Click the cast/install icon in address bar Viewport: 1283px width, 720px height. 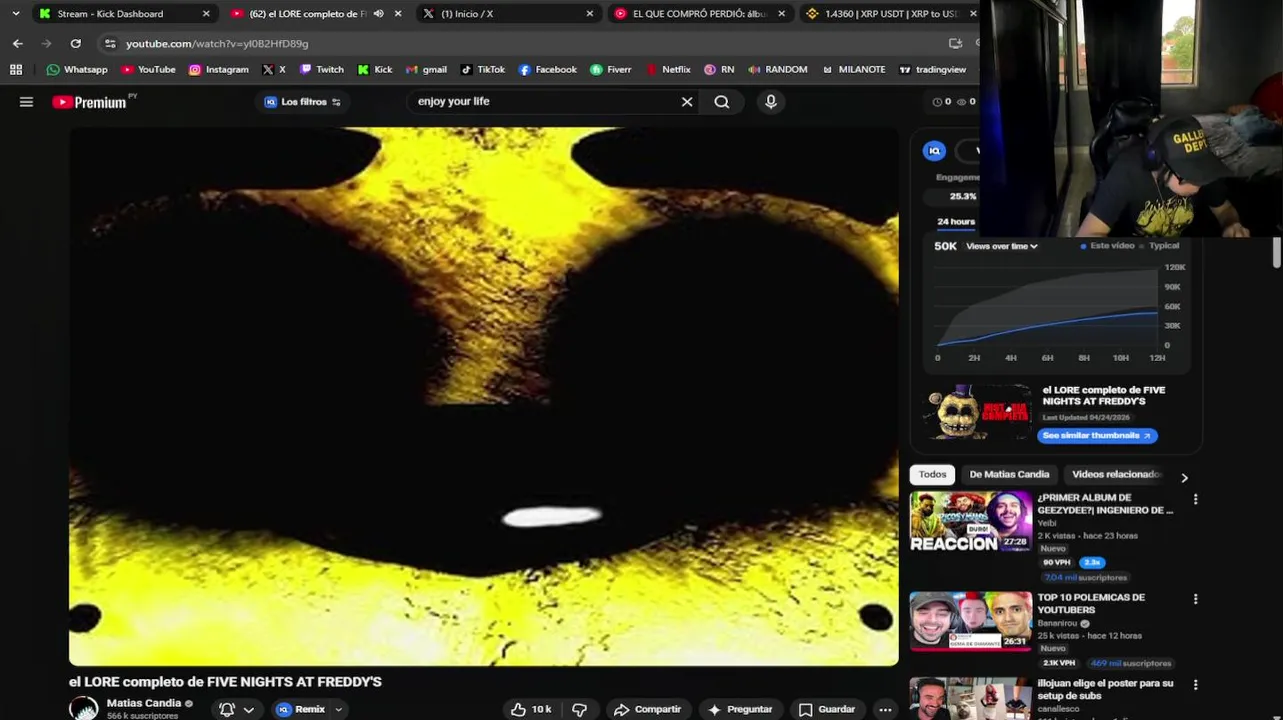coord(955,43)
